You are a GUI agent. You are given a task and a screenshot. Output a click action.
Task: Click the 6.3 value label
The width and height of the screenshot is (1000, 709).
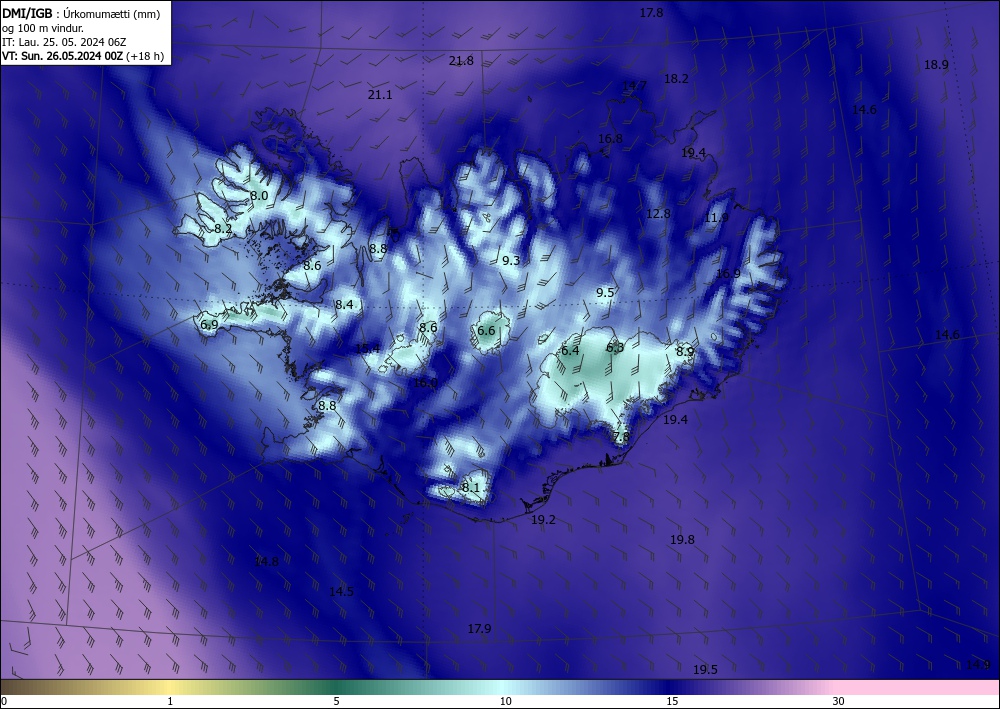[615, 347]
